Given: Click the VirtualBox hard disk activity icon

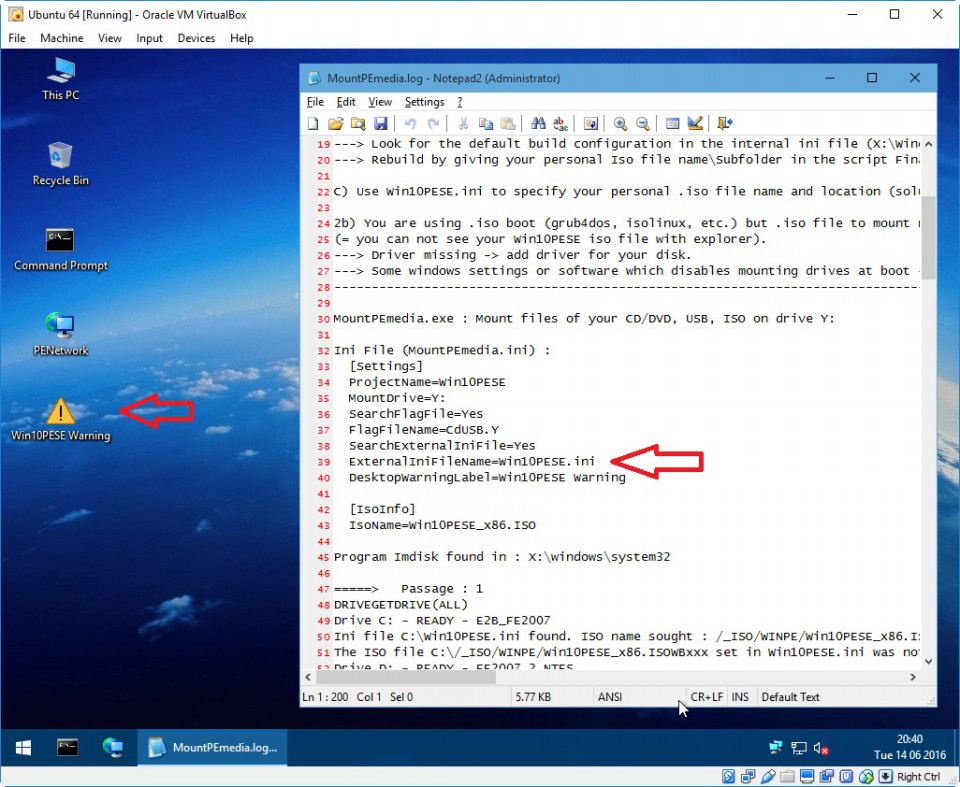Looking at the screenshot, I should tap(728, 777).
